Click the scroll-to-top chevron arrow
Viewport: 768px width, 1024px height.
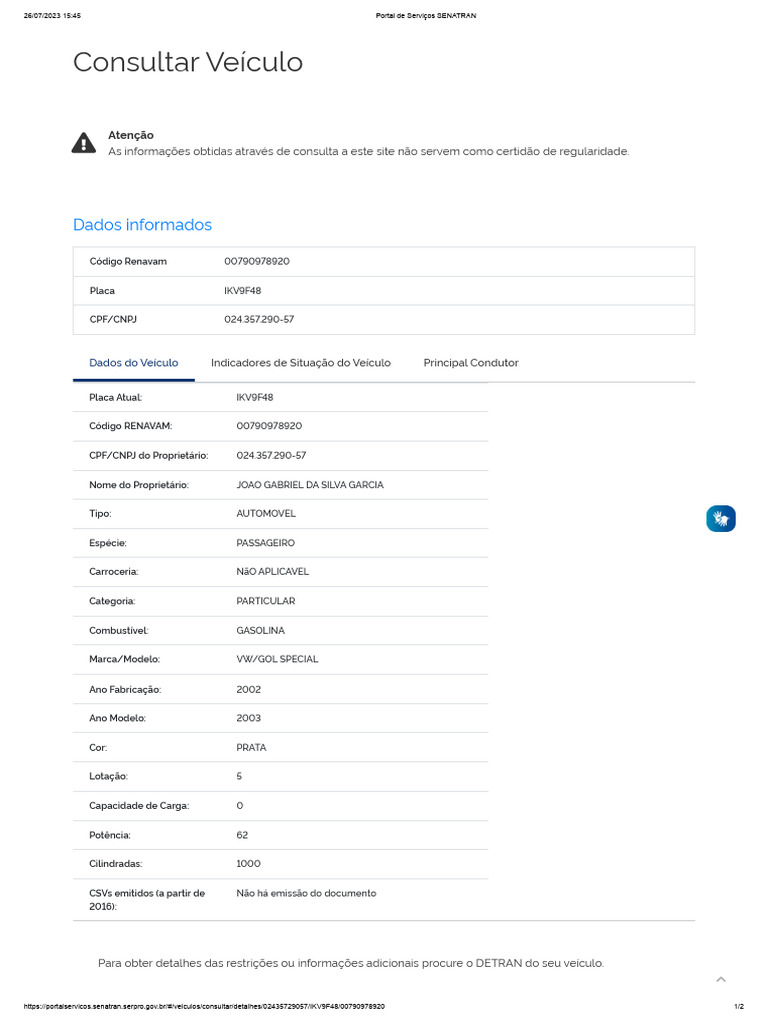point(721,979)
